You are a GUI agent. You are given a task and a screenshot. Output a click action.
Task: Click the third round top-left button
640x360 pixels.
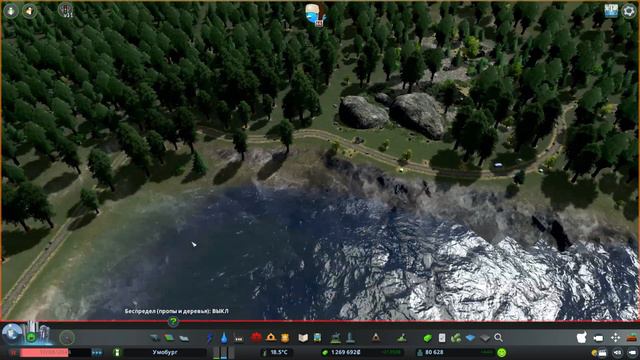tap(66, 10)
